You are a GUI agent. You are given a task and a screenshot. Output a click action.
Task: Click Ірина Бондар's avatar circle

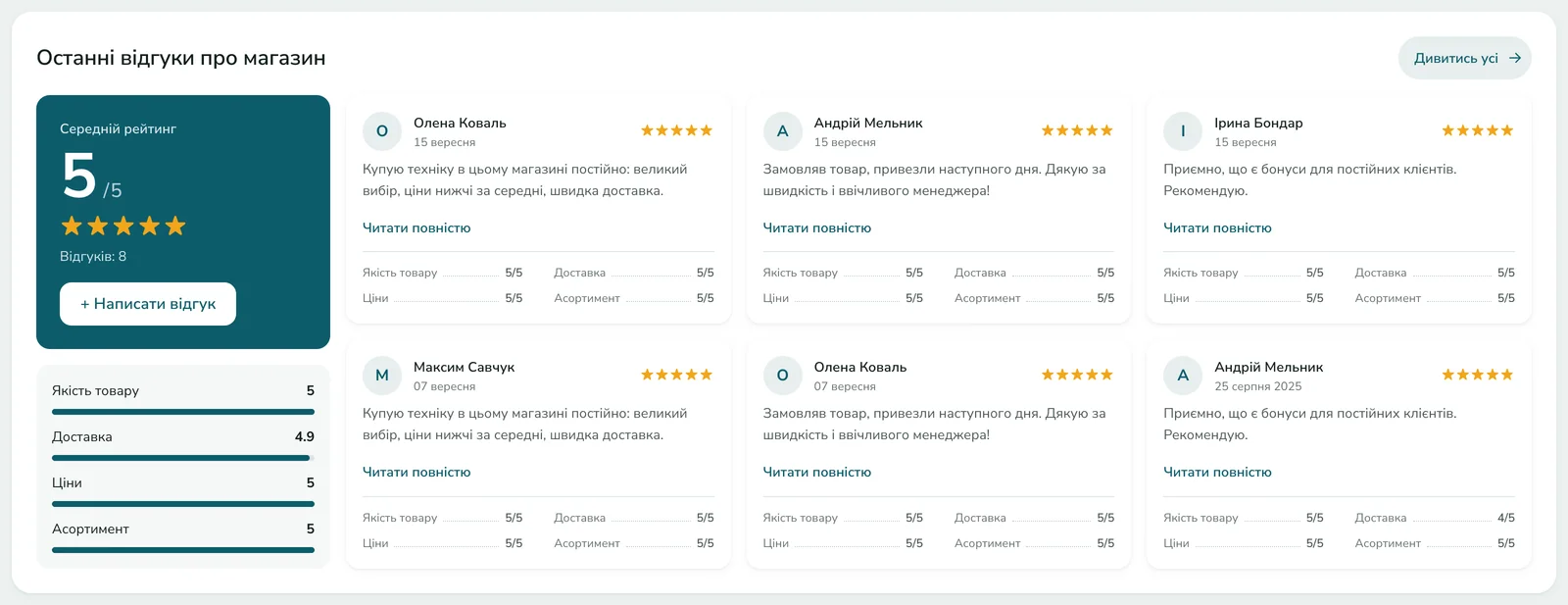[x=1183, y=131]
